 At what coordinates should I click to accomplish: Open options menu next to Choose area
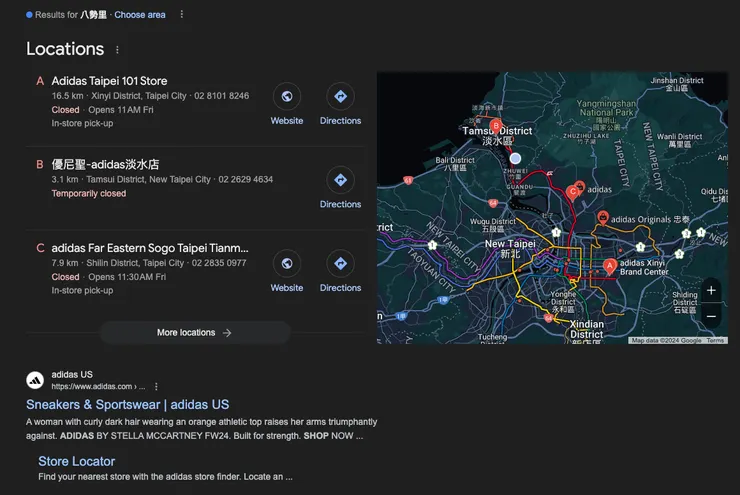click(181, 15)
